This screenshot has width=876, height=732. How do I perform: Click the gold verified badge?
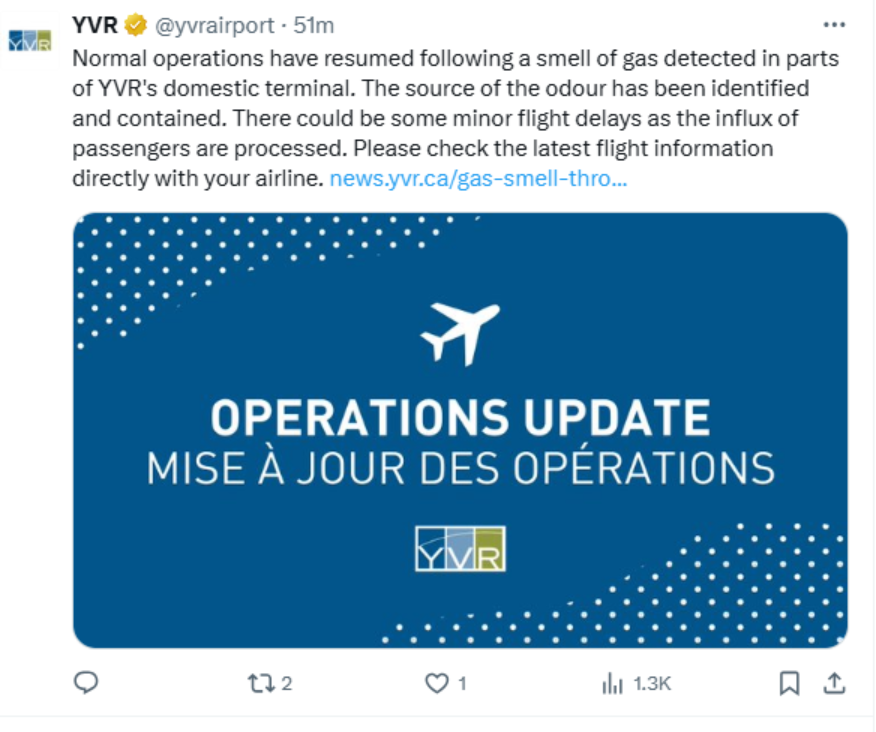tap(134, 24)
